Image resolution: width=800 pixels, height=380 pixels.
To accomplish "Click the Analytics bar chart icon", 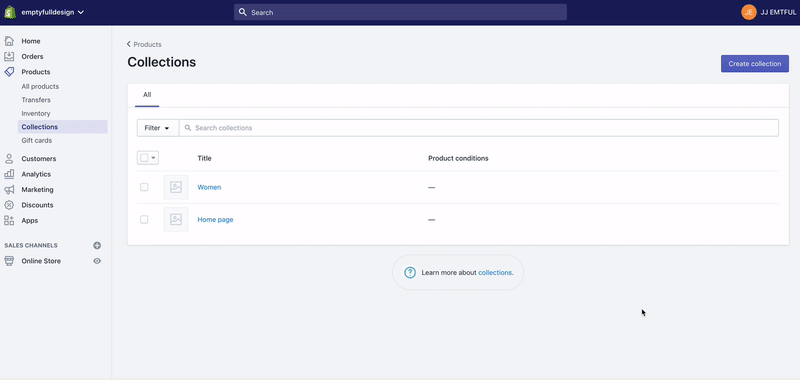I will (9, 174).
